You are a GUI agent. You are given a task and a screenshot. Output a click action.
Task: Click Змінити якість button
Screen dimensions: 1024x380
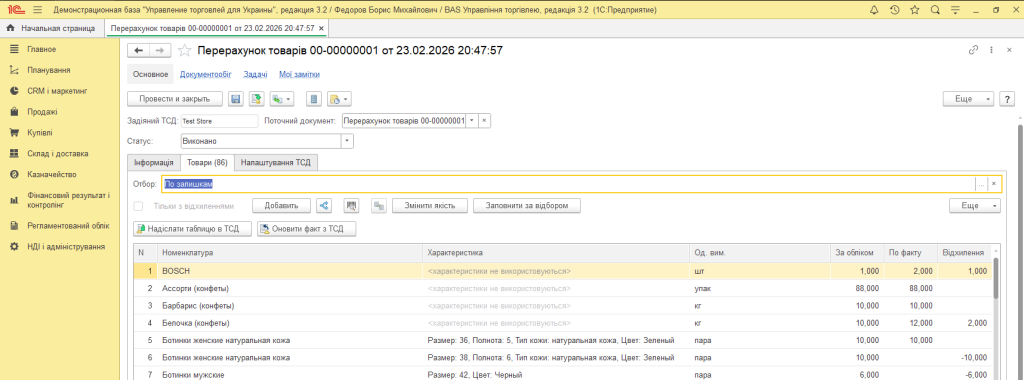click(430, 206)
